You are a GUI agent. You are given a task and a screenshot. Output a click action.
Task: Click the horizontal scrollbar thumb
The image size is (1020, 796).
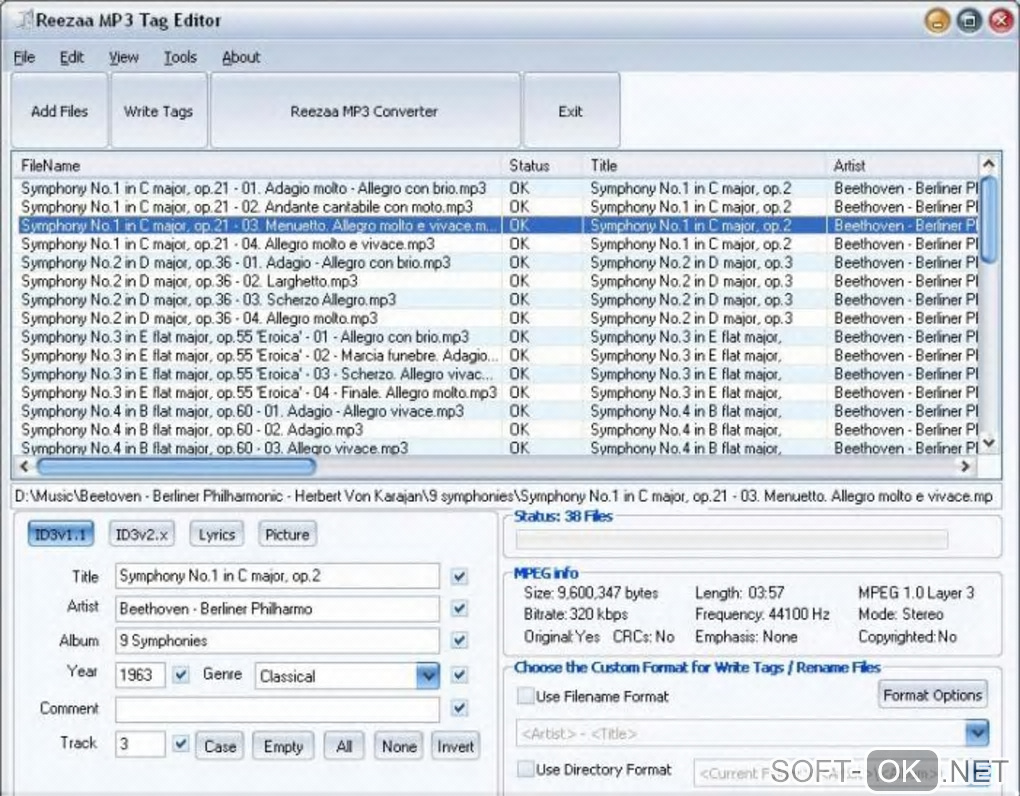coord(176,466)
